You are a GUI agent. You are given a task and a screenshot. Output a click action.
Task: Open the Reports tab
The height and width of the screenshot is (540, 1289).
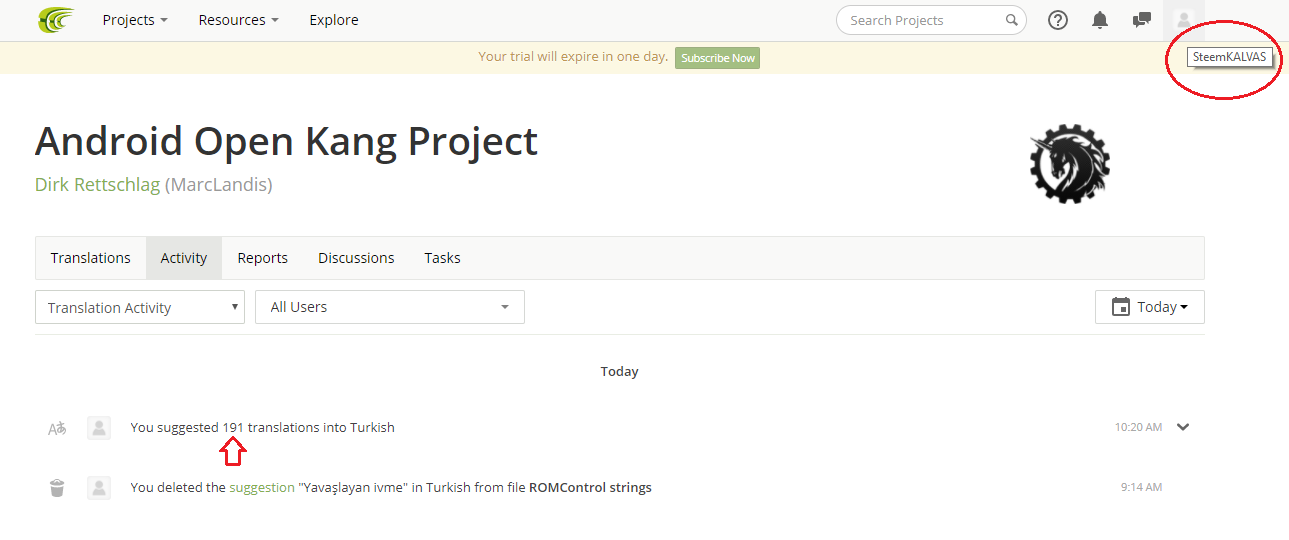(x=263, y=258)
